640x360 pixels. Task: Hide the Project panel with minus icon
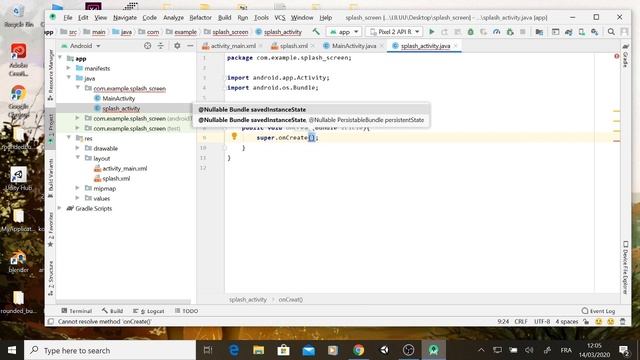190,46
